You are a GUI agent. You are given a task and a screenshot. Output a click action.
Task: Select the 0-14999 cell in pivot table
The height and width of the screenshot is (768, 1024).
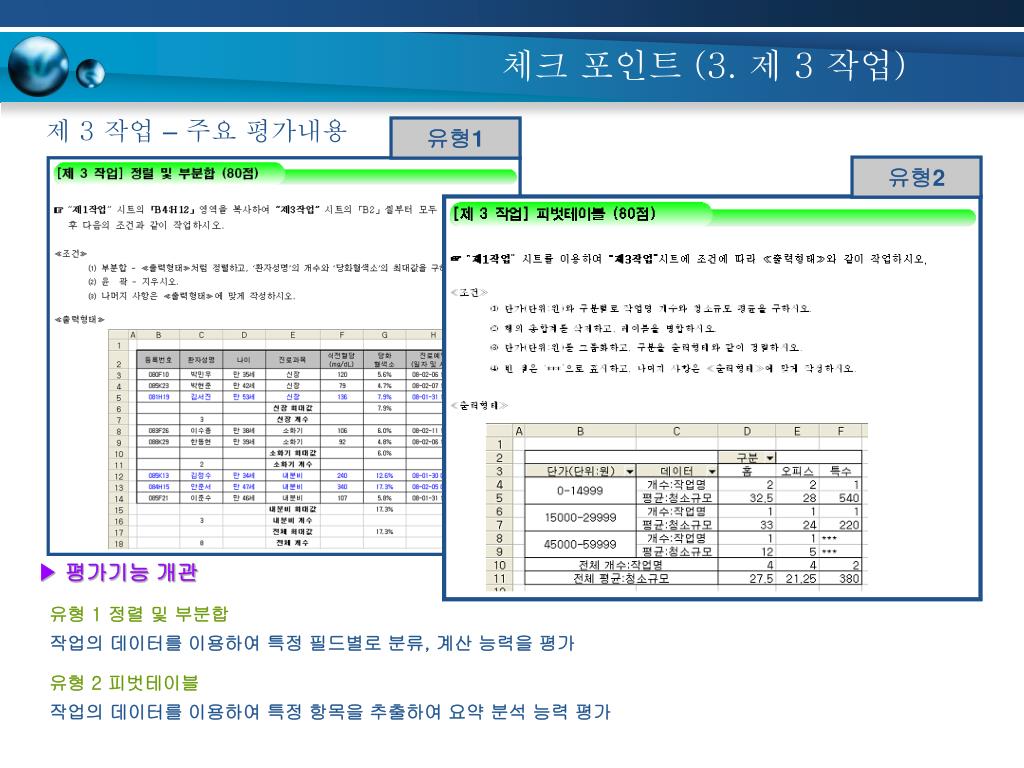[x=581, y=490]
